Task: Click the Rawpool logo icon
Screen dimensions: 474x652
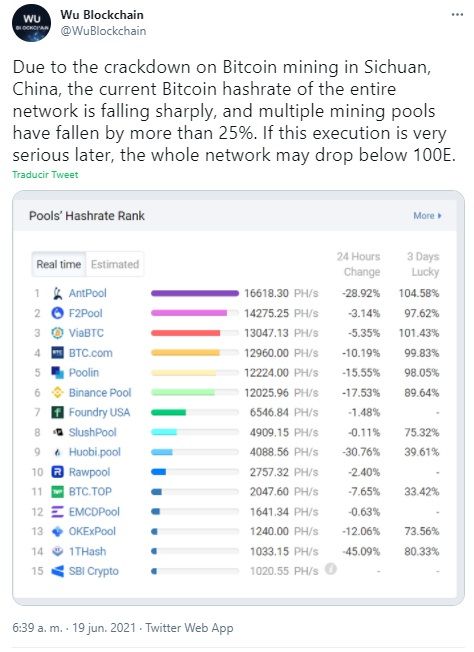Action: pos(57,472)
